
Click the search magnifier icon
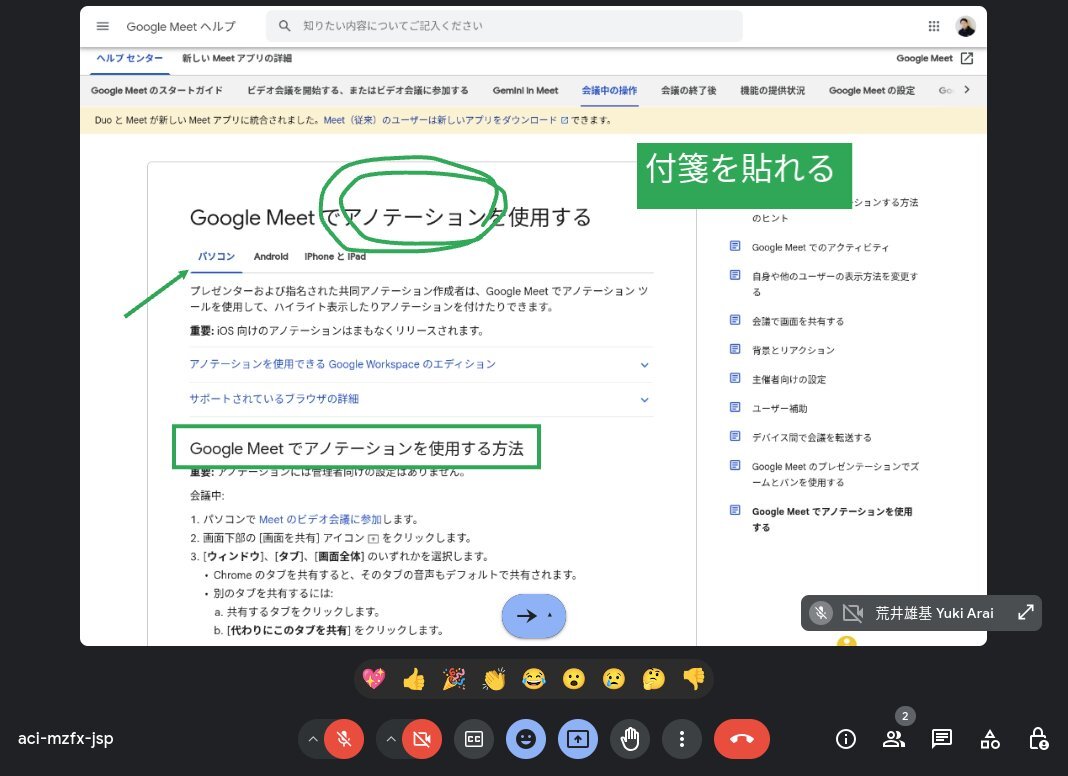(x=285, y=26)
